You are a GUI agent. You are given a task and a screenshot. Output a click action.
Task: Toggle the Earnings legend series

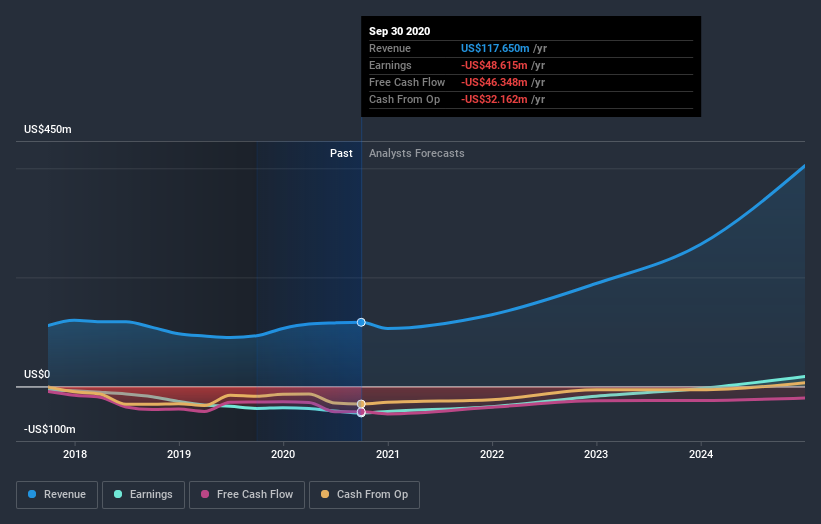(x=143, y=495)
